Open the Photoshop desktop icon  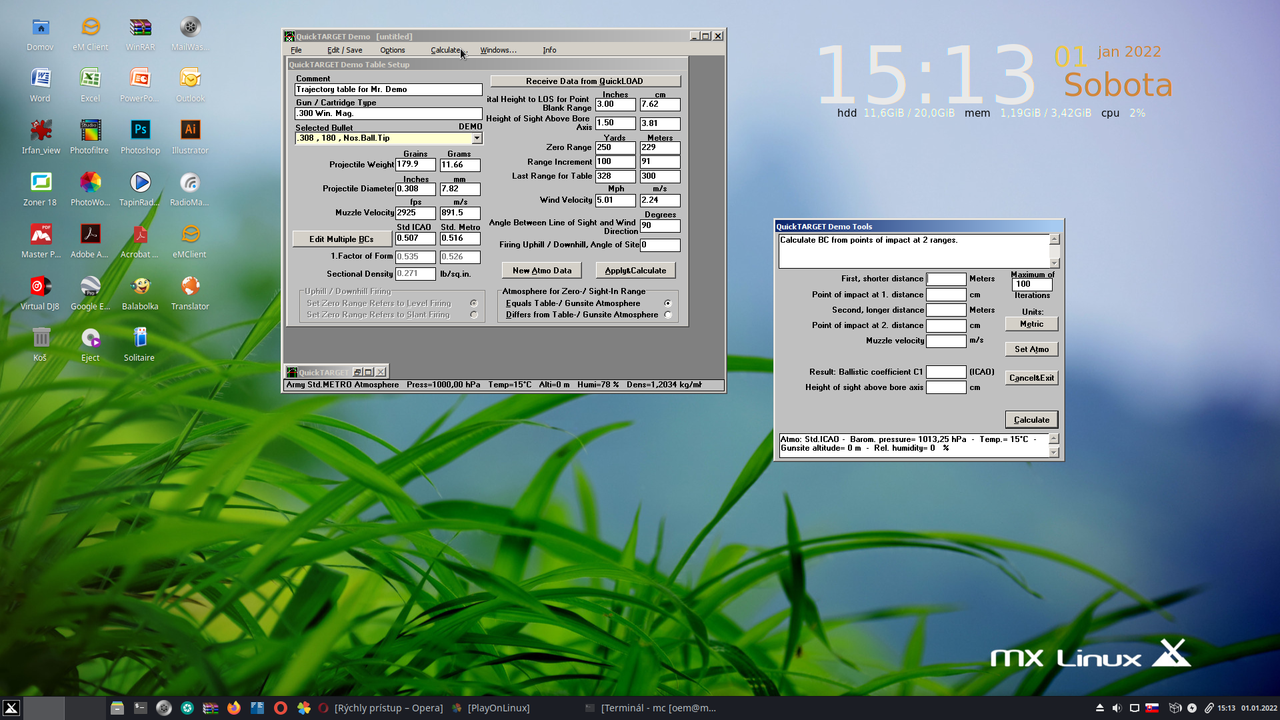140,131
